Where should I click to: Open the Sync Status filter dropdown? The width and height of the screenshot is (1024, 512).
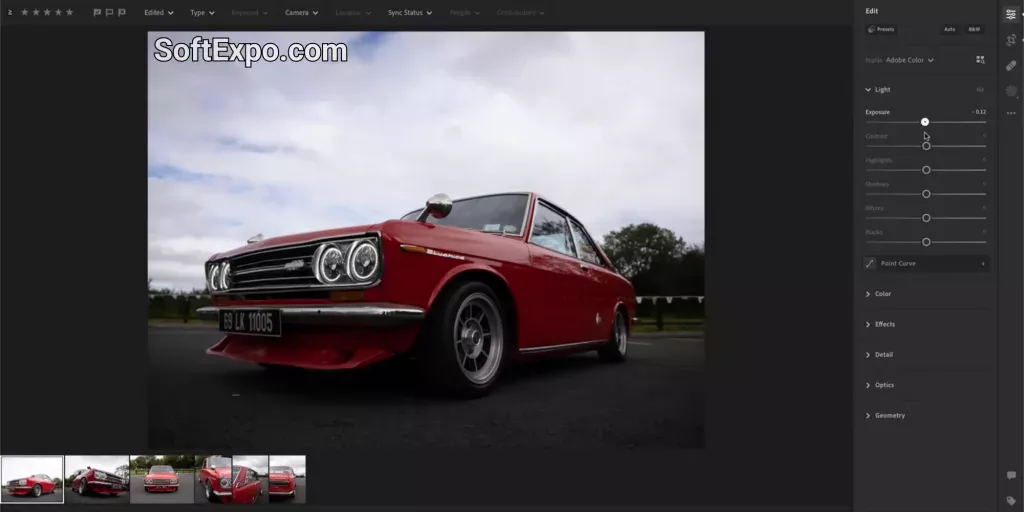pyautogui.click(x=410, y=12)
